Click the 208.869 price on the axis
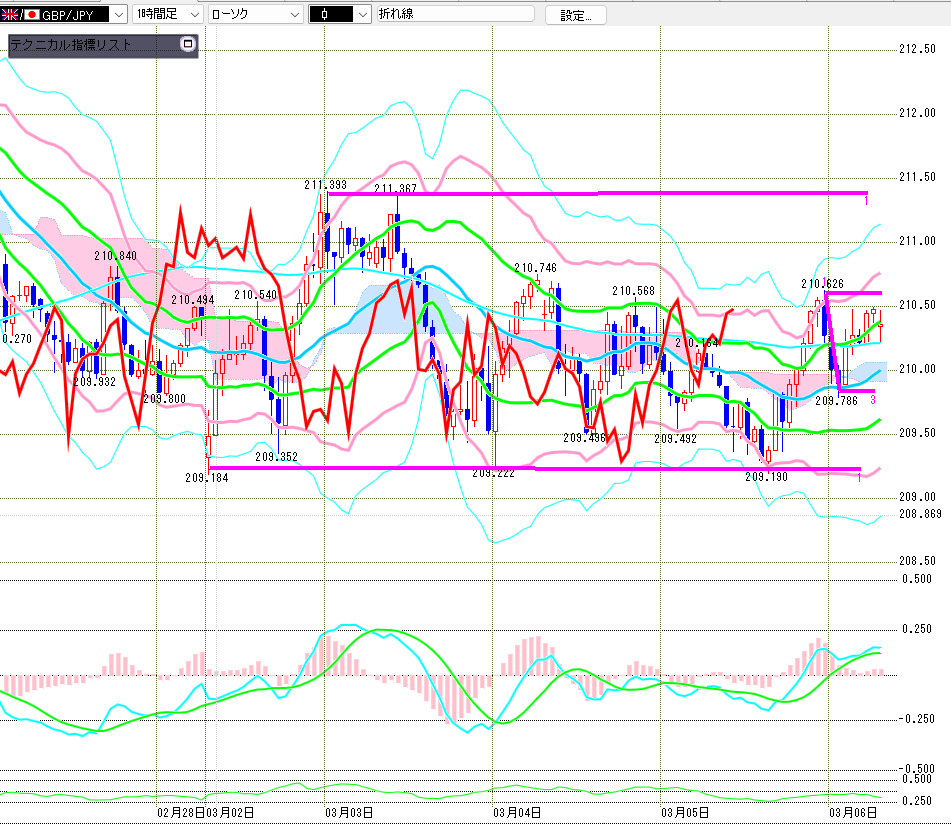This screenshot has width=951, height=824. [x=918, y=513]
